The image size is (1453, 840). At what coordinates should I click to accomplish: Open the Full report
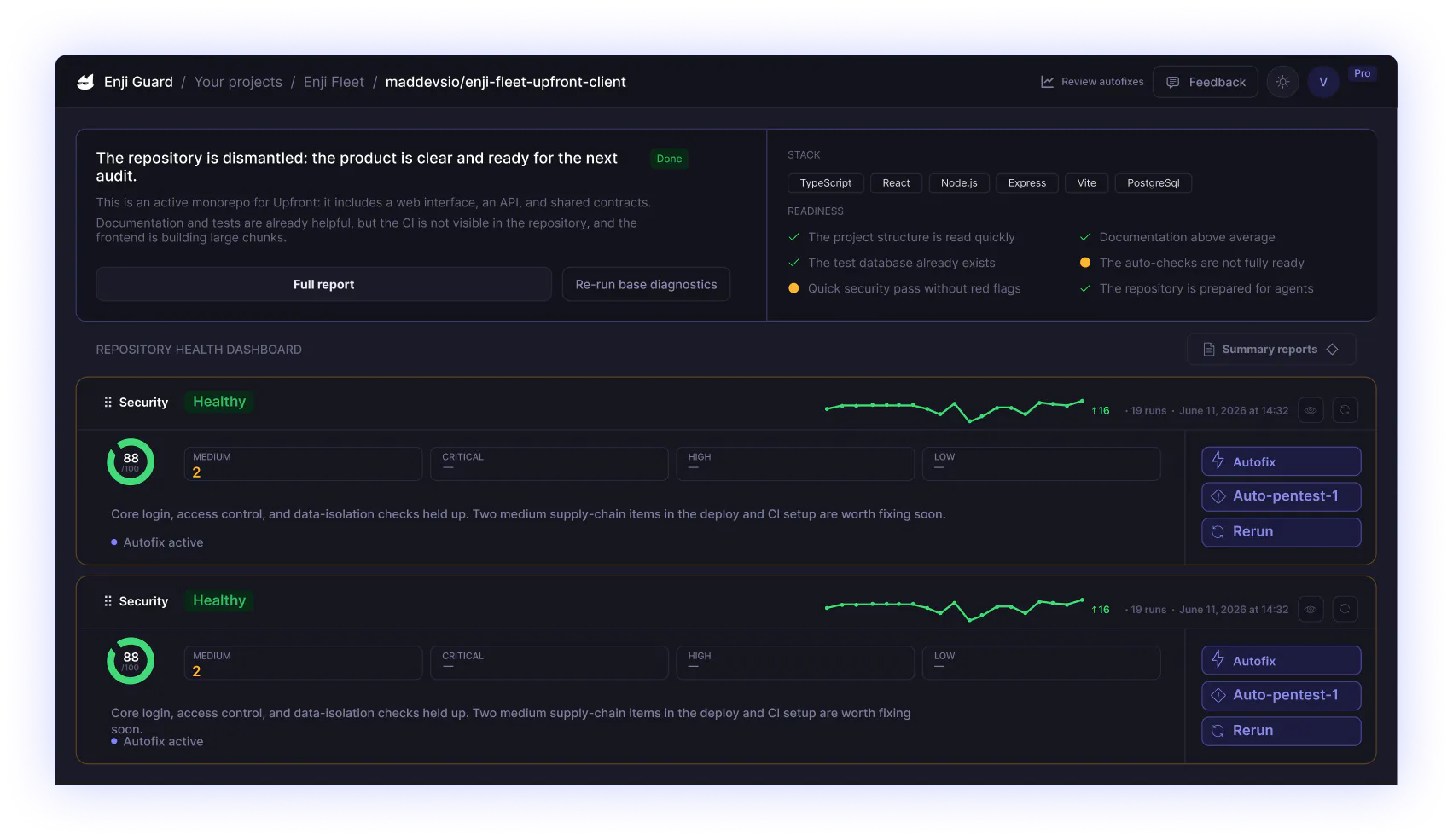(x=323, y=284)
